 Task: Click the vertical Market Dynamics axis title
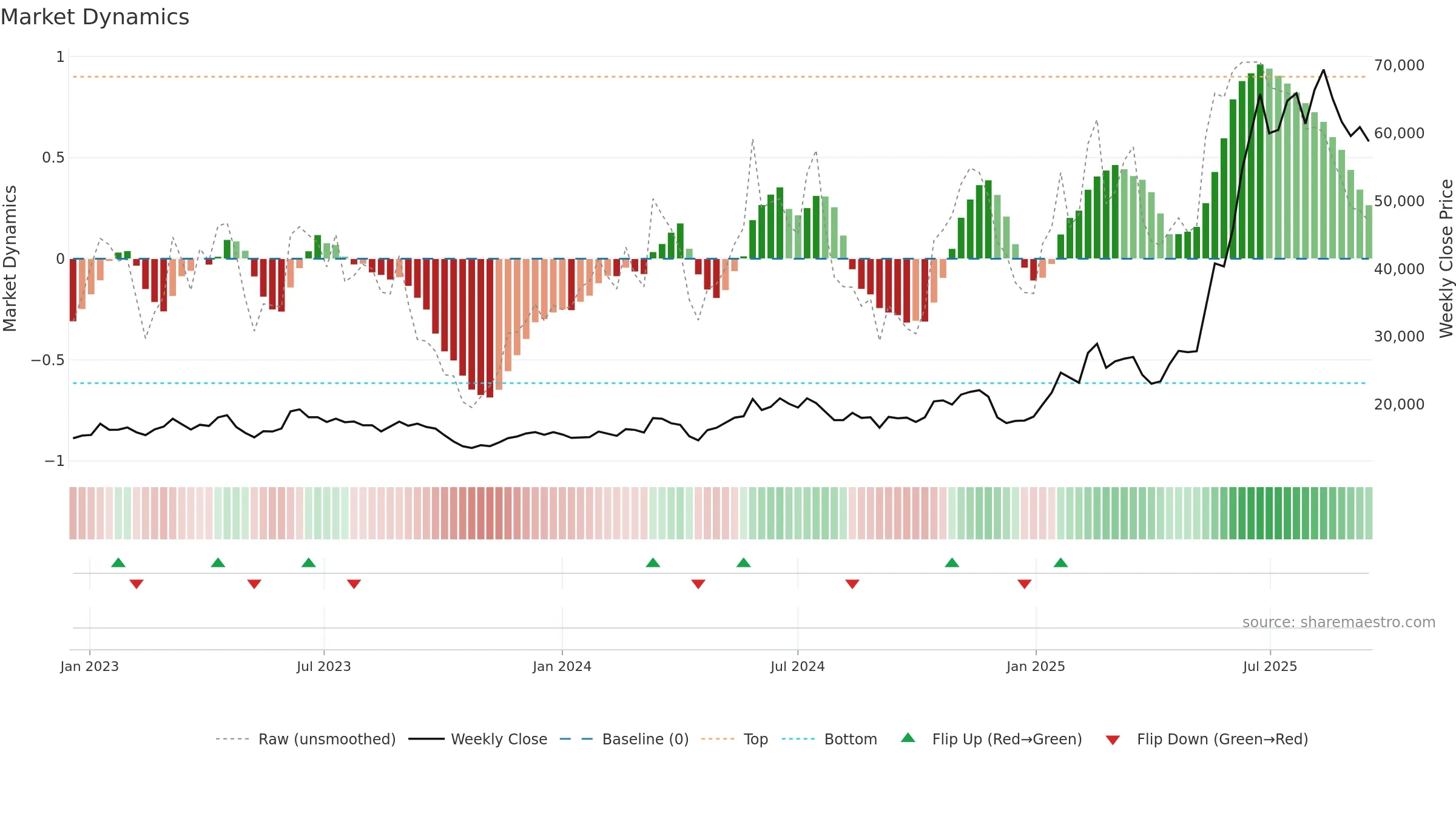(10, 258)
